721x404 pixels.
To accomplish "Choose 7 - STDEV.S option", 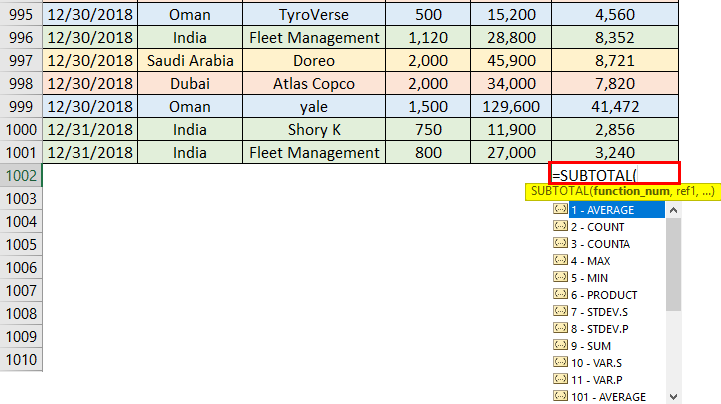I will [603, 312].
